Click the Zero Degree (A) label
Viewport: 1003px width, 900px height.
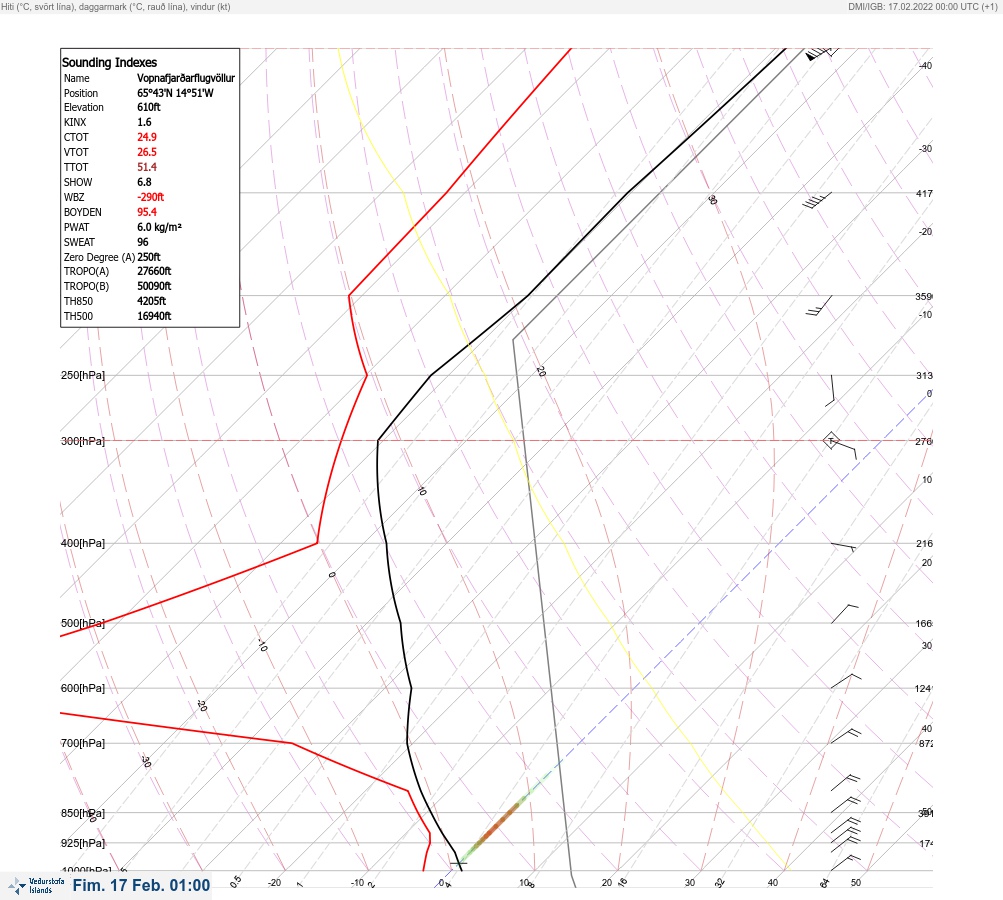coord(99,257)
